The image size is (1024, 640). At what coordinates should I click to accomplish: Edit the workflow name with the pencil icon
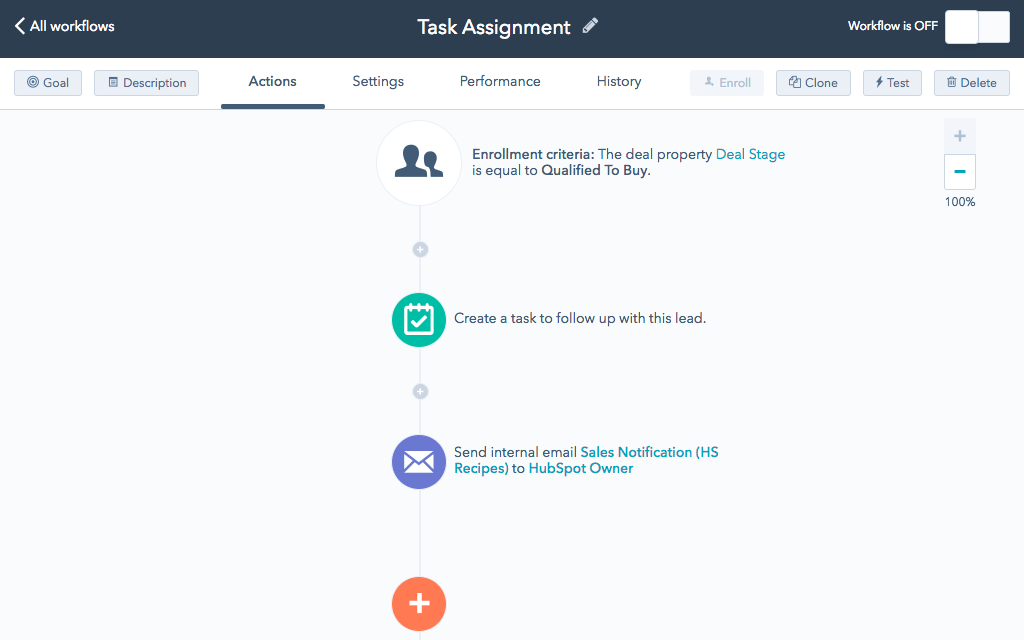click(x=589, y=26)
